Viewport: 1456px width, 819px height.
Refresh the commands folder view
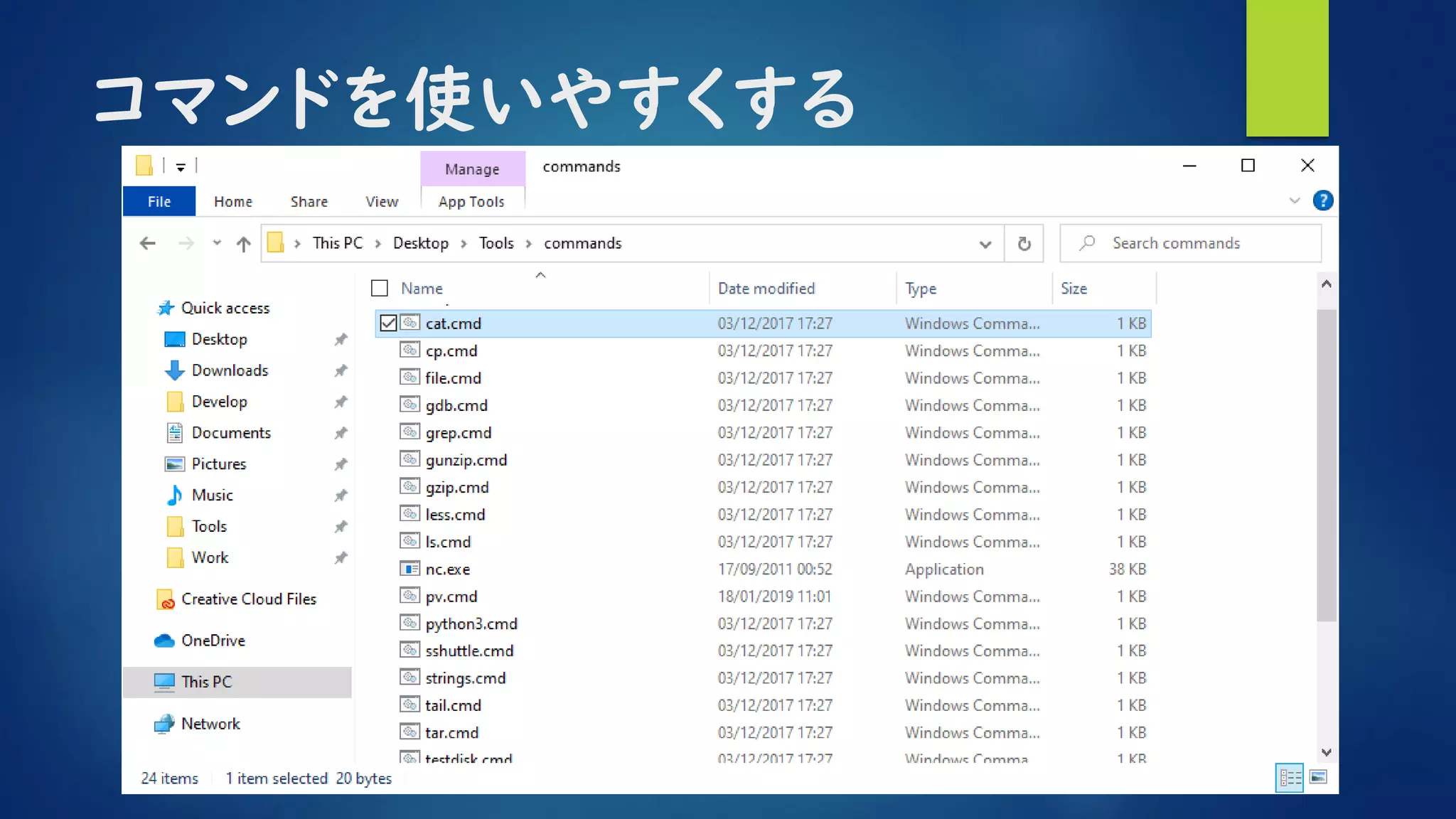tap(1024, 244)
